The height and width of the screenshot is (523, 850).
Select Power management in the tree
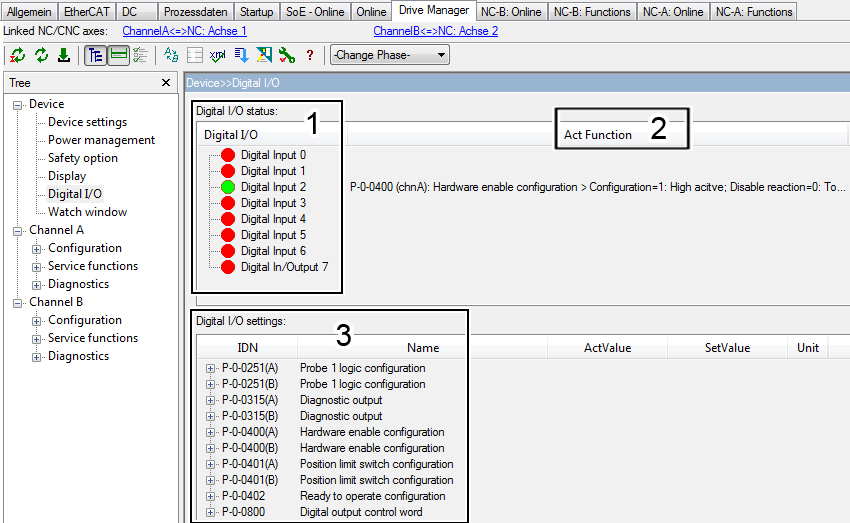pyautogui.click(x=101, y=140)
